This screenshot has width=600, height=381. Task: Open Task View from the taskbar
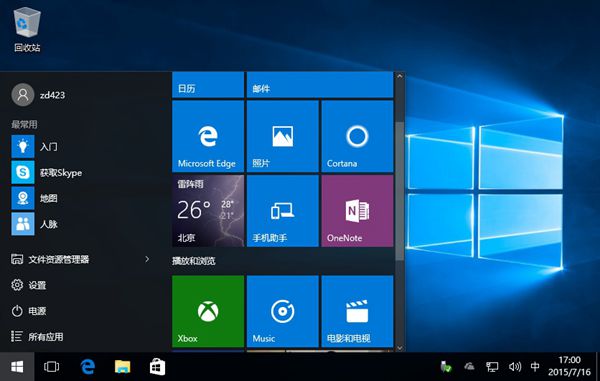[51, 367]
